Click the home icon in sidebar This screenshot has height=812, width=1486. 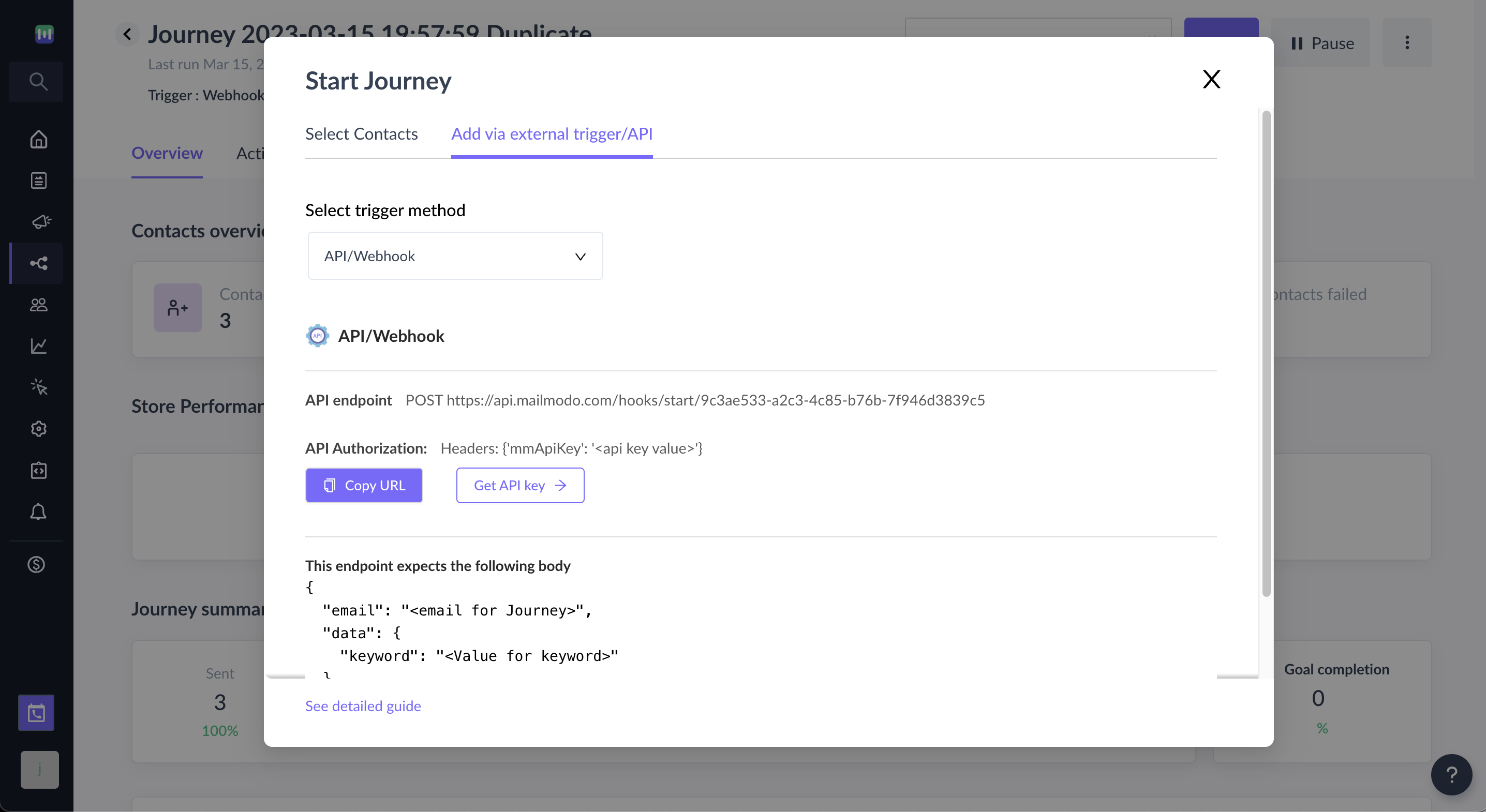tap(37, 139)
